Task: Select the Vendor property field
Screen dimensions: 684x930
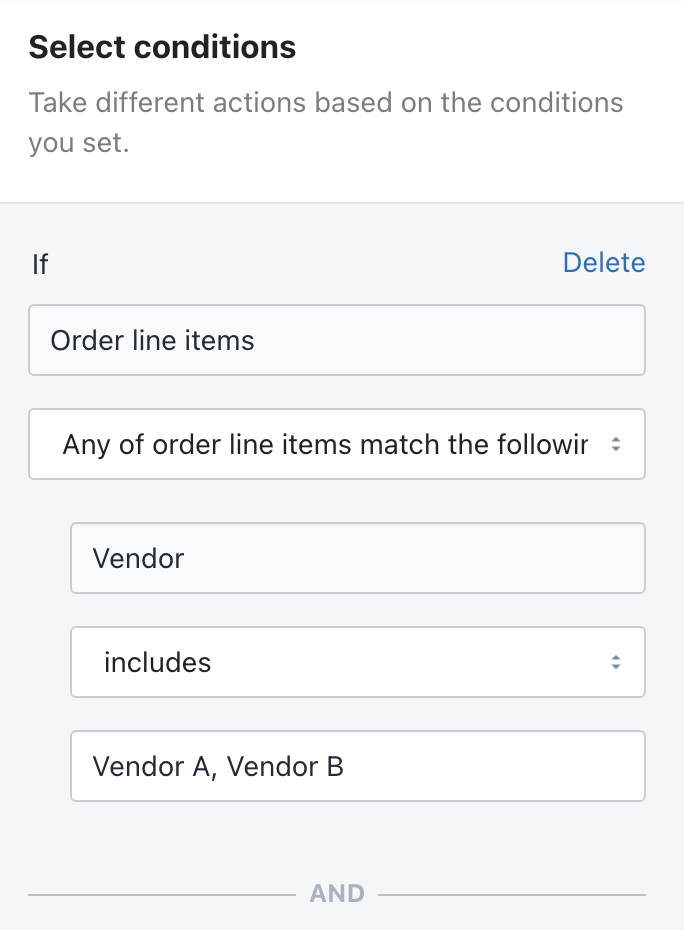Action: [x=357, y=558]
